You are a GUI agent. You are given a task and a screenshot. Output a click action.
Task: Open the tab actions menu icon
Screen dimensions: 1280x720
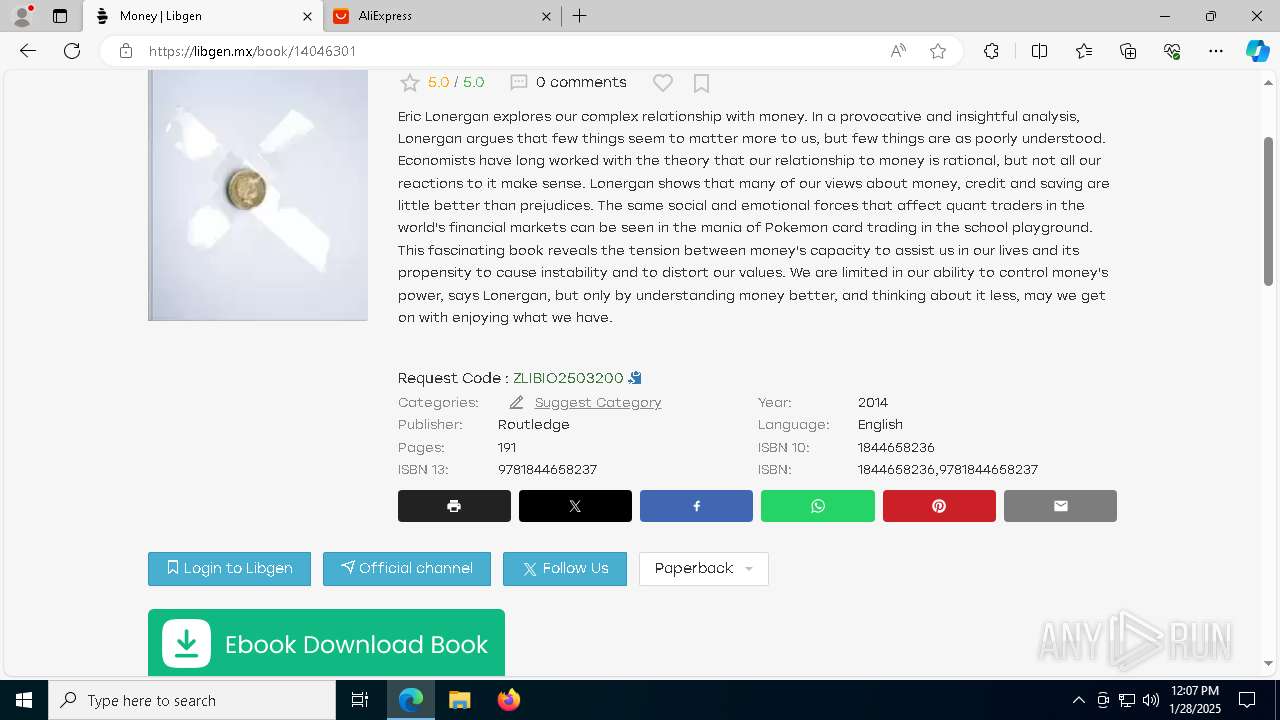(60, 16)
